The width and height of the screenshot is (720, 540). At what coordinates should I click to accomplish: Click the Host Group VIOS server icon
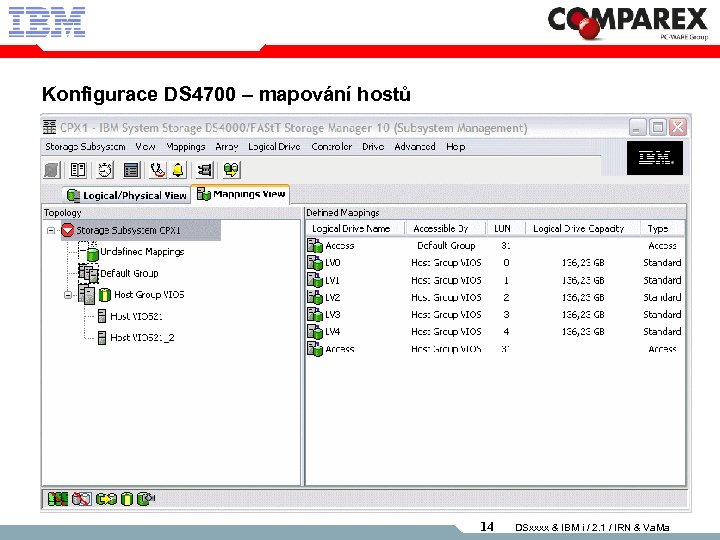(x=87, y=294)
